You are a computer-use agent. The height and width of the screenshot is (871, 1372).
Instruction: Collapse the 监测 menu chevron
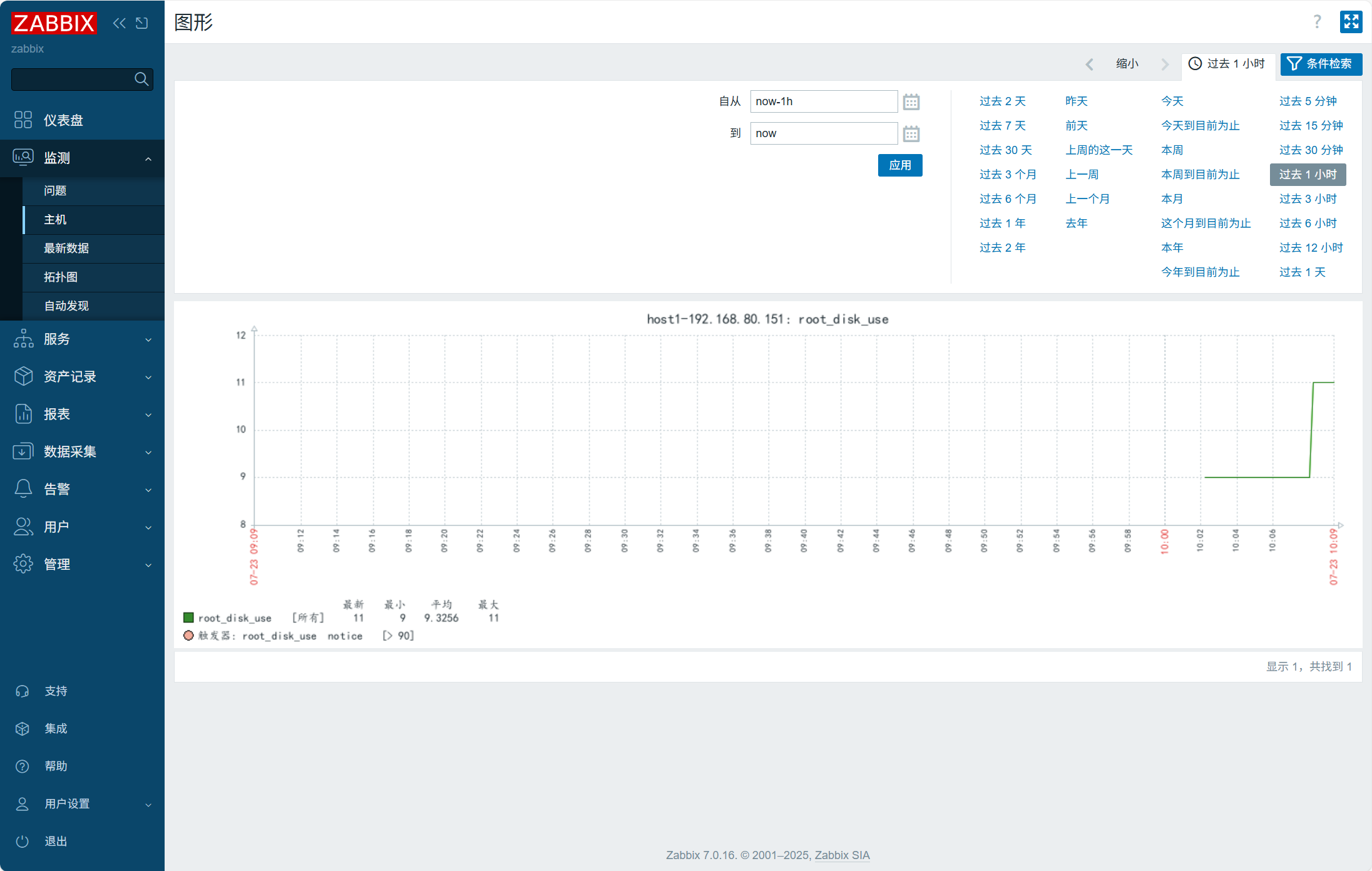point(148,158)
